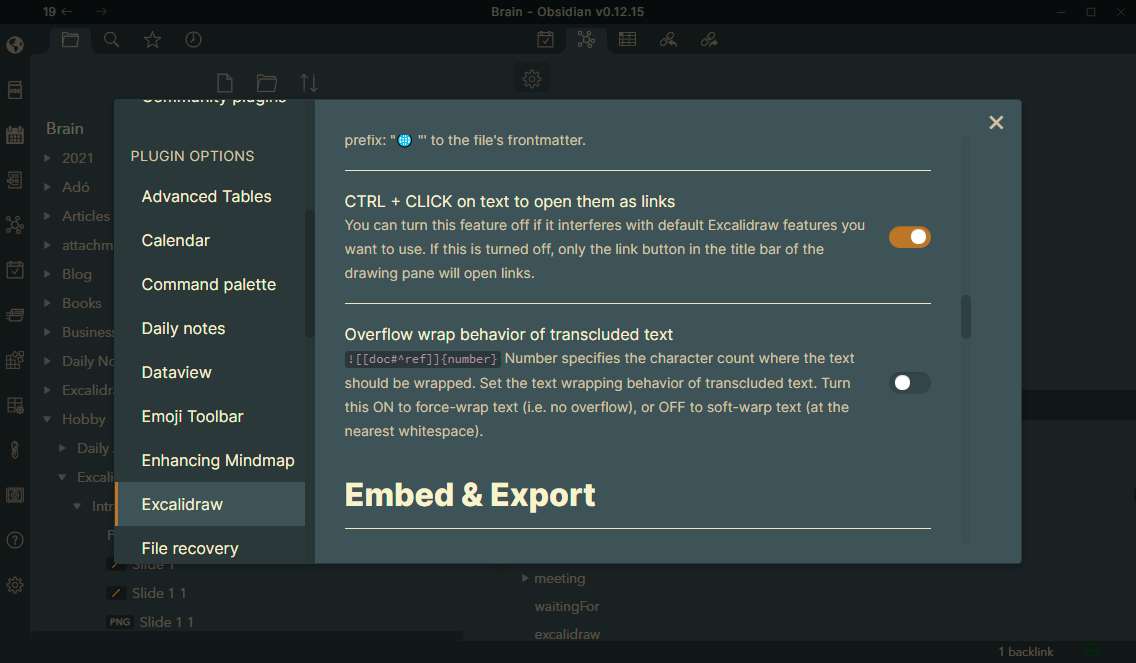Open the calendar check tab in right pane
The height and width of the screenshot is (663, 1136).
[546, 40]
